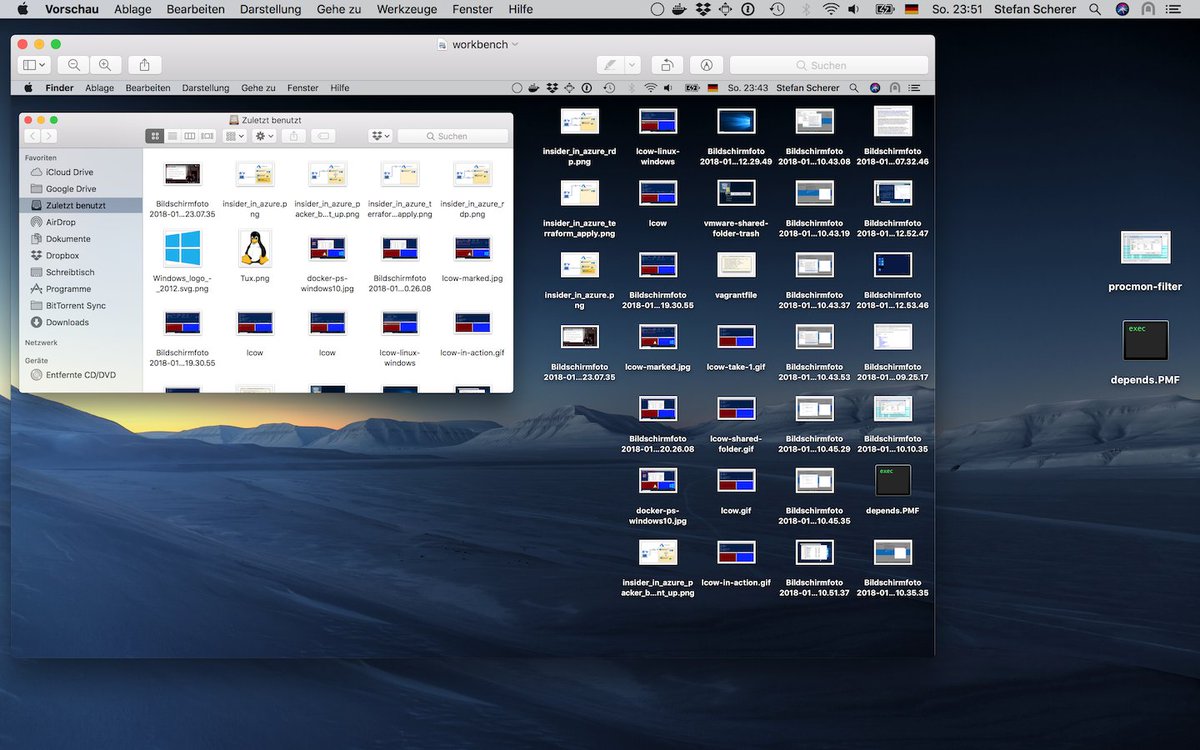Select Schreibtisch in the Finder sidebar
This screenshot has width=1200, height=750.
click(x=70, y=272)
